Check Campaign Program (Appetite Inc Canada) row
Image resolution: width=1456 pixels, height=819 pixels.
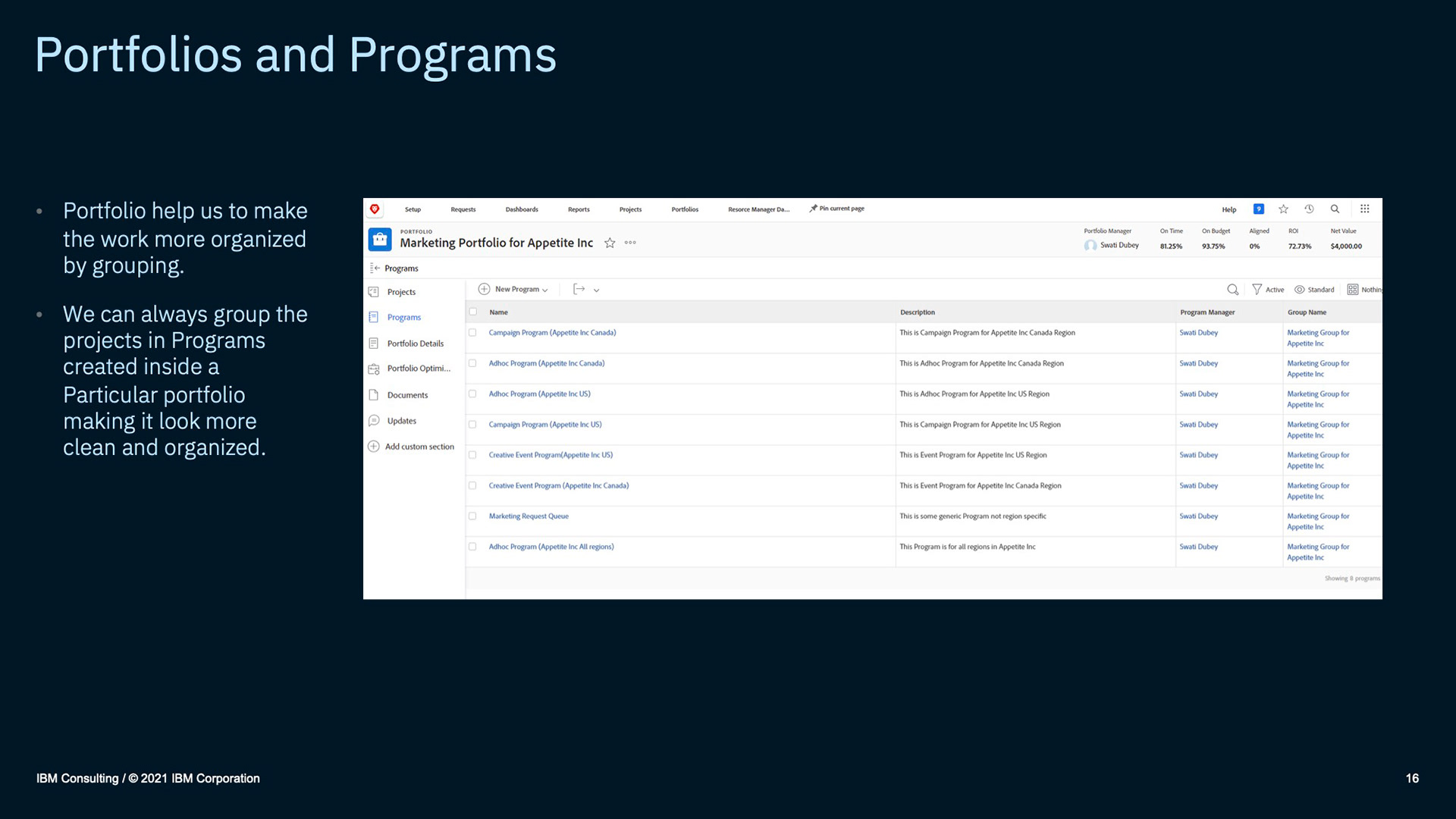click(x=472, y=333)
